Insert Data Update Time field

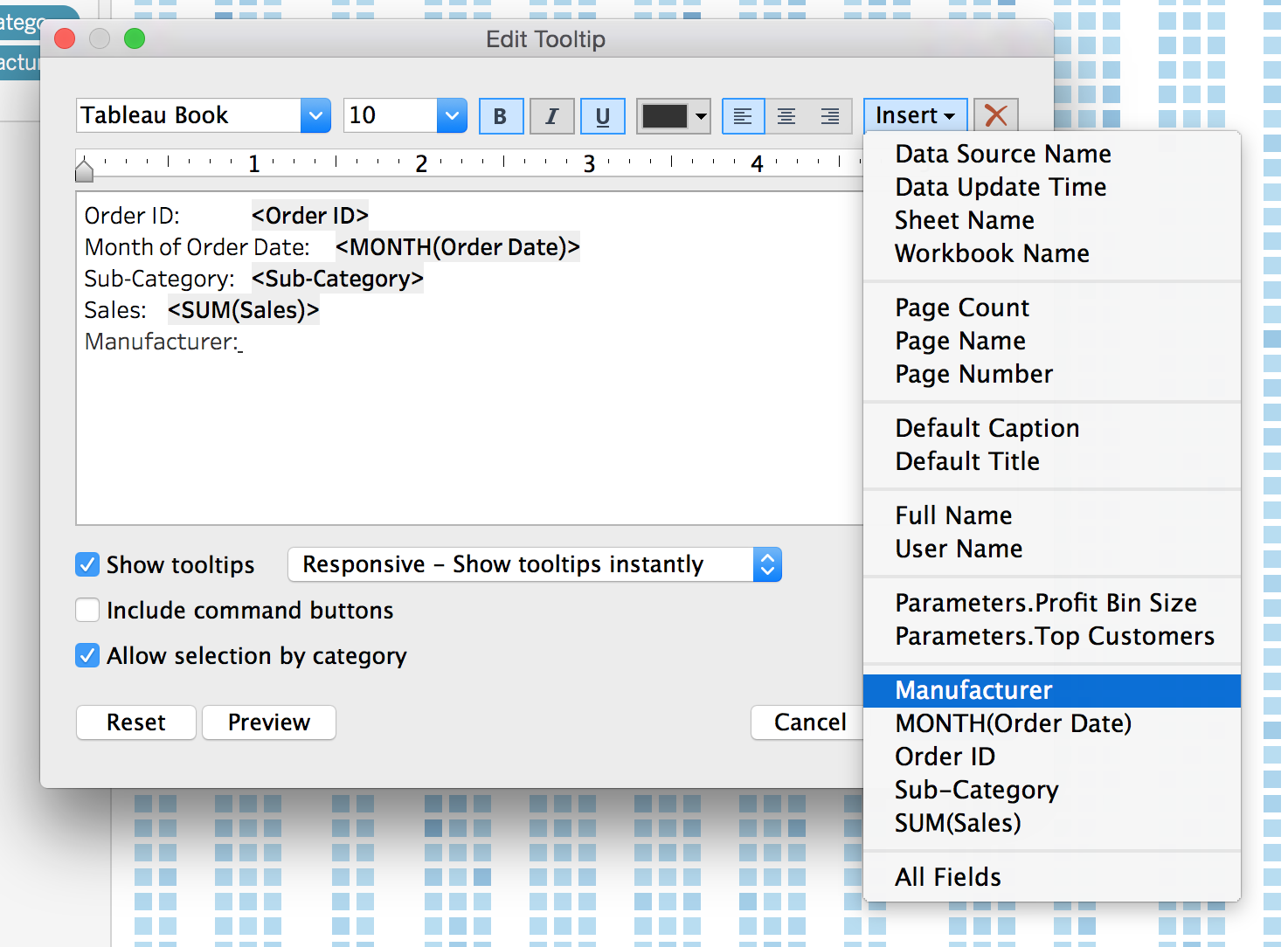point(1052,187)
